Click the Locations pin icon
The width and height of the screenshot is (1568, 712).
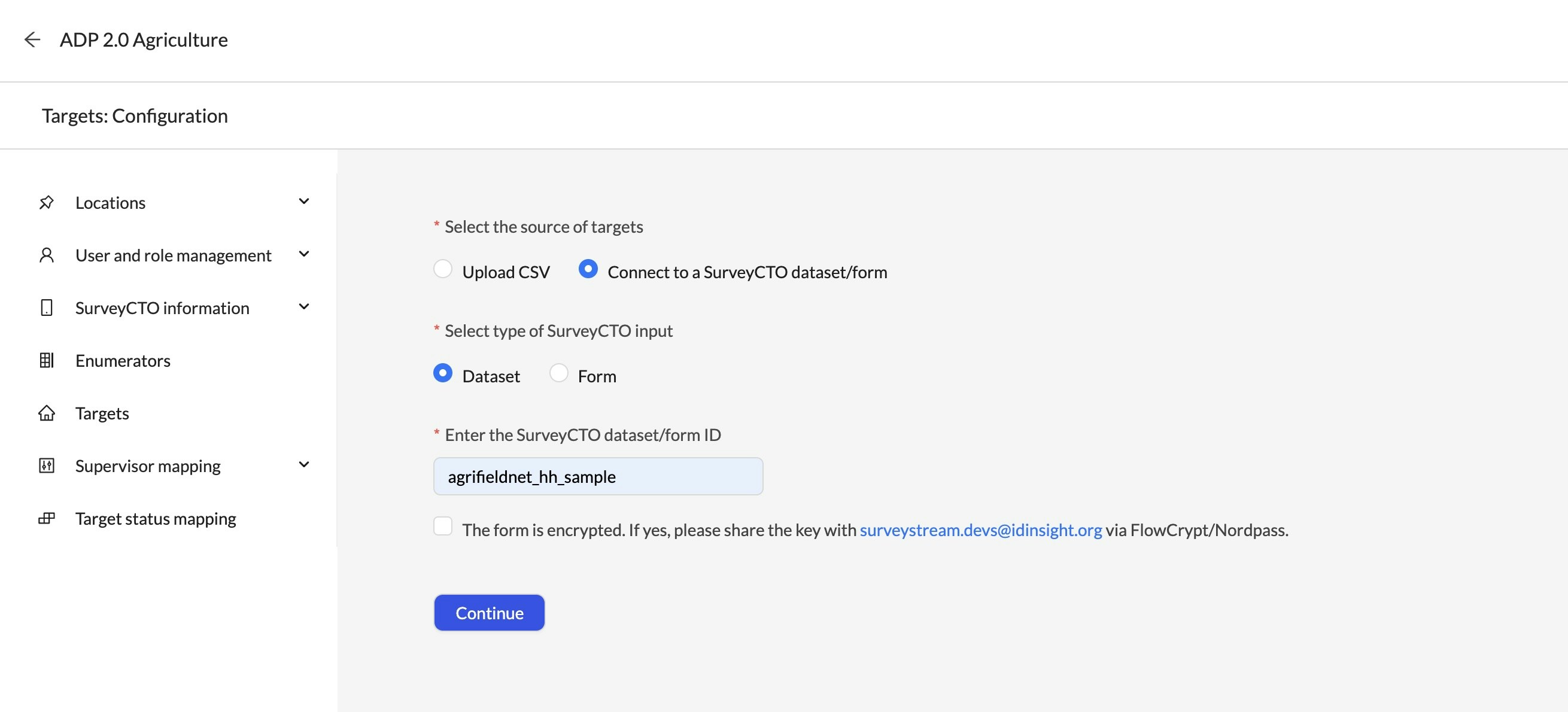(x=46, y=202)
